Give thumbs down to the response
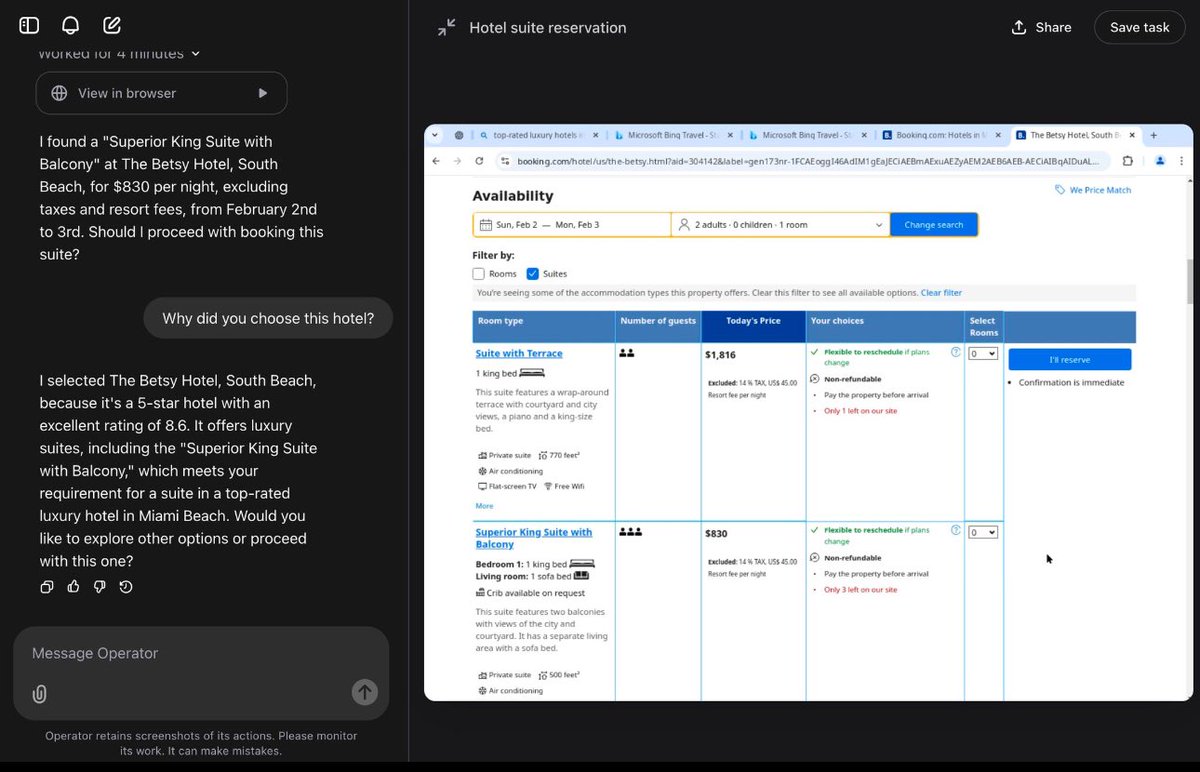This screenshot has height=772, width=1200. pyautogui.click(x=99, y=587)
